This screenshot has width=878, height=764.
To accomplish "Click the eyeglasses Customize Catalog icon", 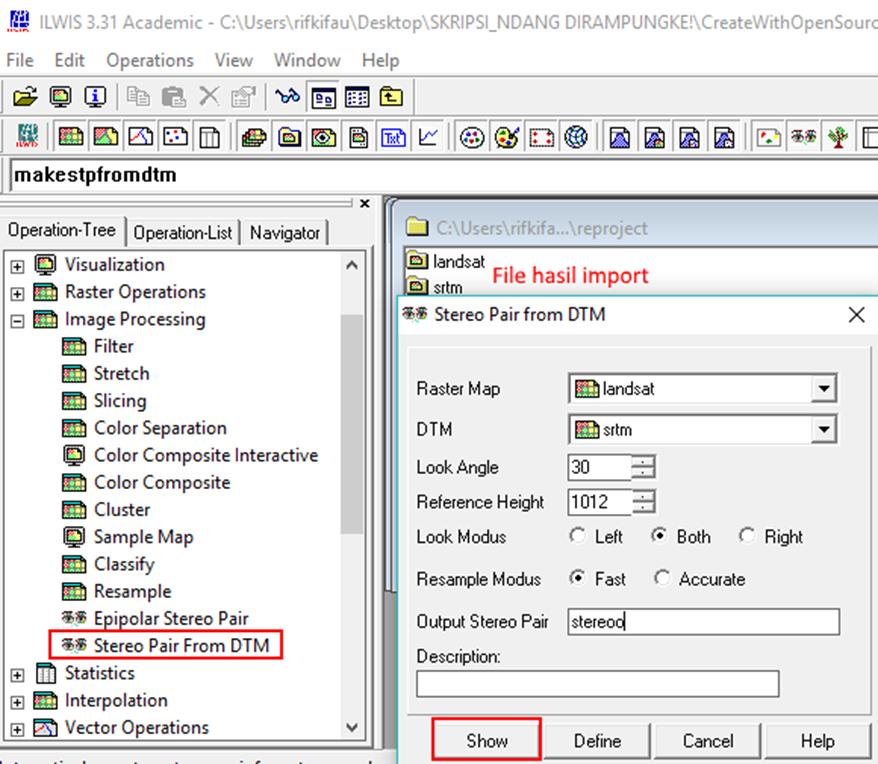I will [287, 97].
